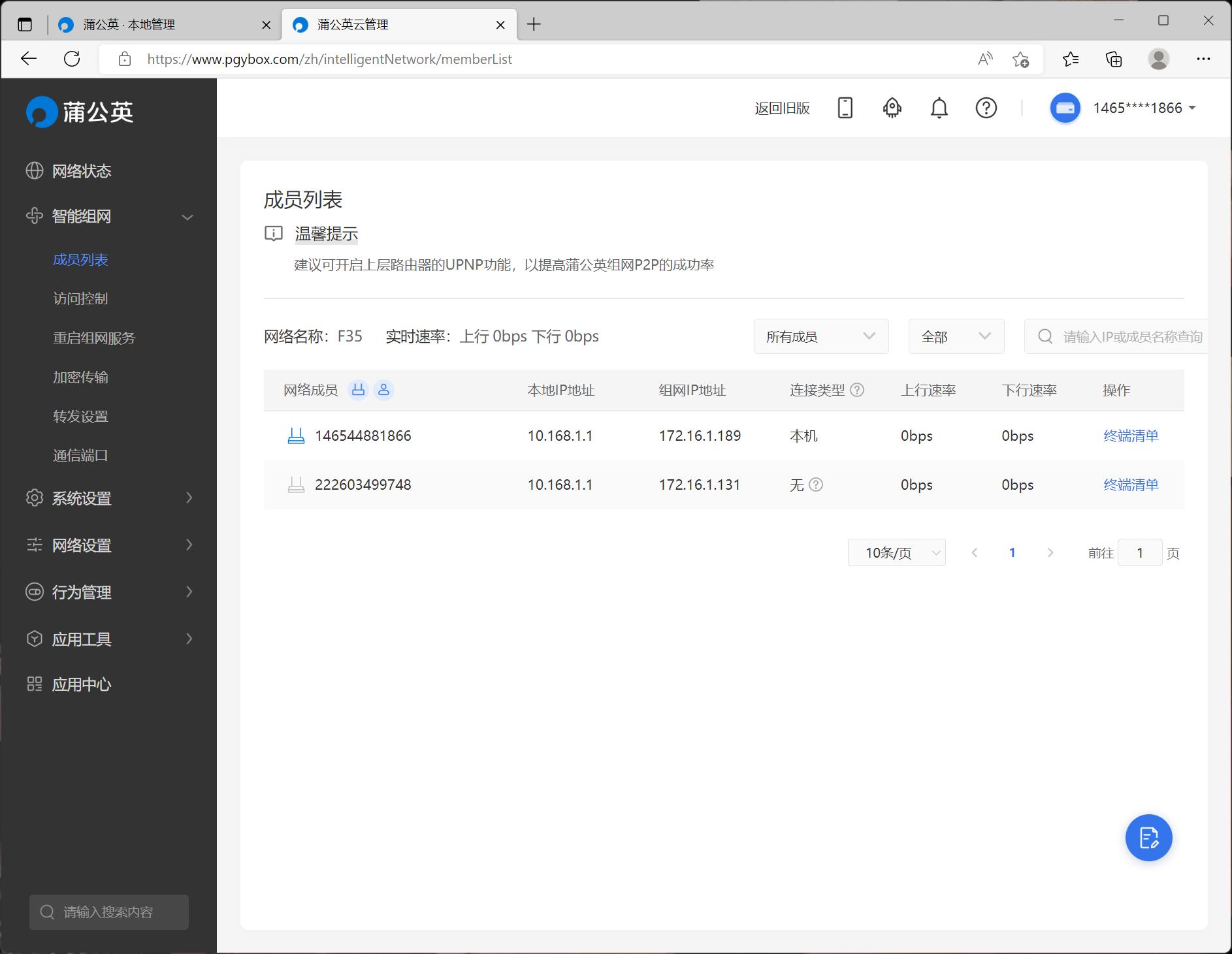
Task: Open the 全部 filter dropdown
Action: (x=955, y=336)
